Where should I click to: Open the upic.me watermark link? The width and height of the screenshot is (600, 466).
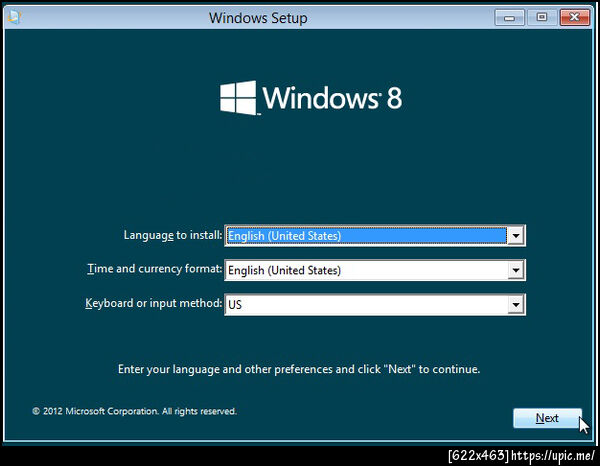coord(553,455)
